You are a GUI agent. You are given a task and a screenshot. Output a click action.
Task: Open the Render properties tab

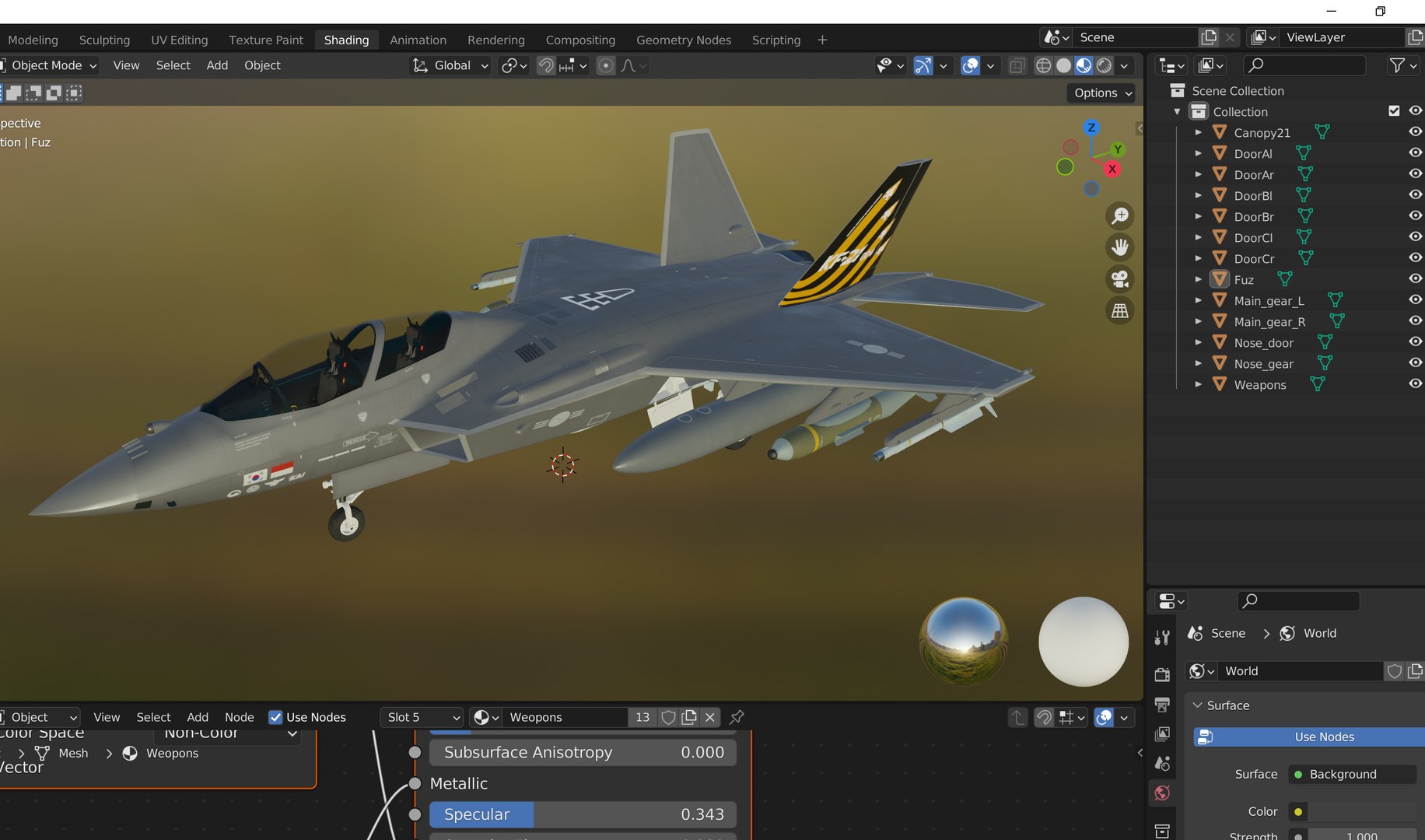pyautogui.click(x=1162, y=674)
